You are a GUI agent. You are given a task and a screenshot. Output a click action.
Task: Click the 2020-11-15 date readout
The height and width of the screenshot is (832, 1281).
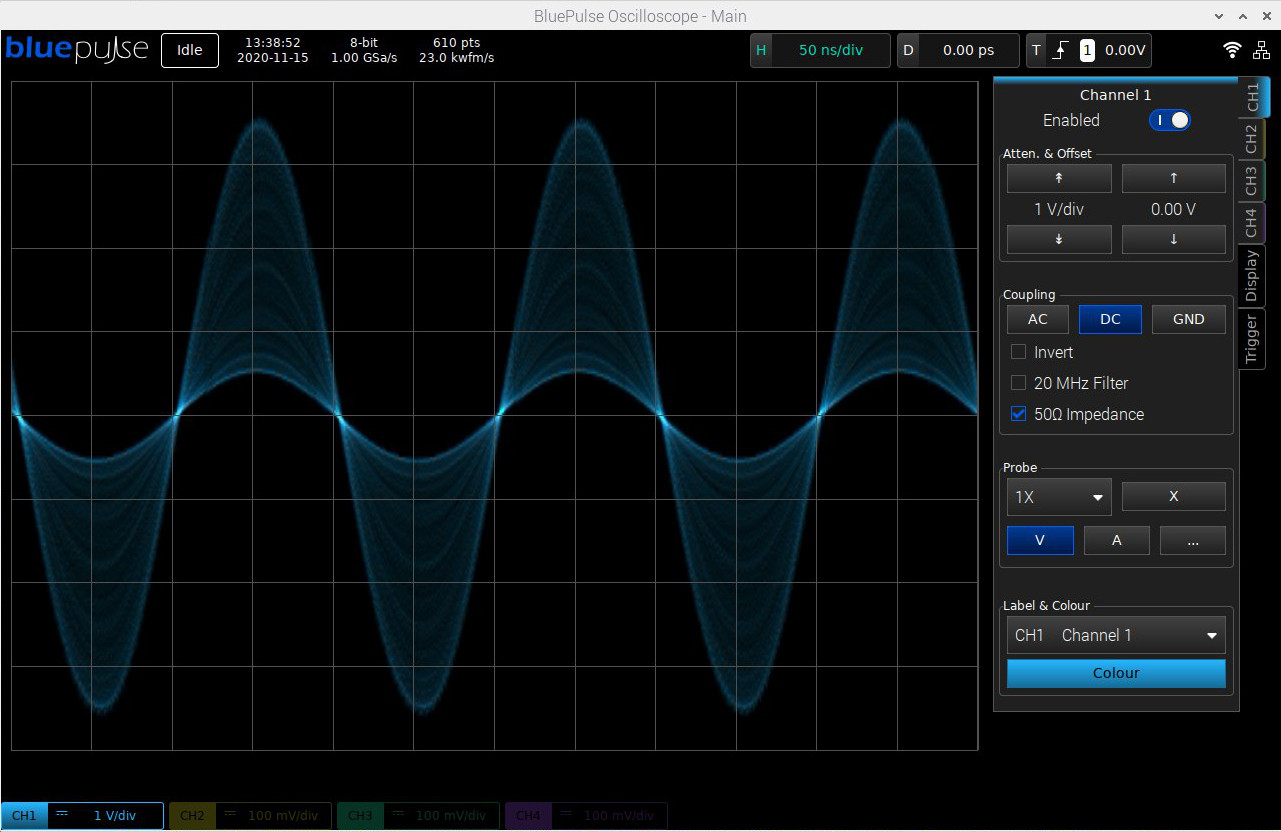pos(273,58)
